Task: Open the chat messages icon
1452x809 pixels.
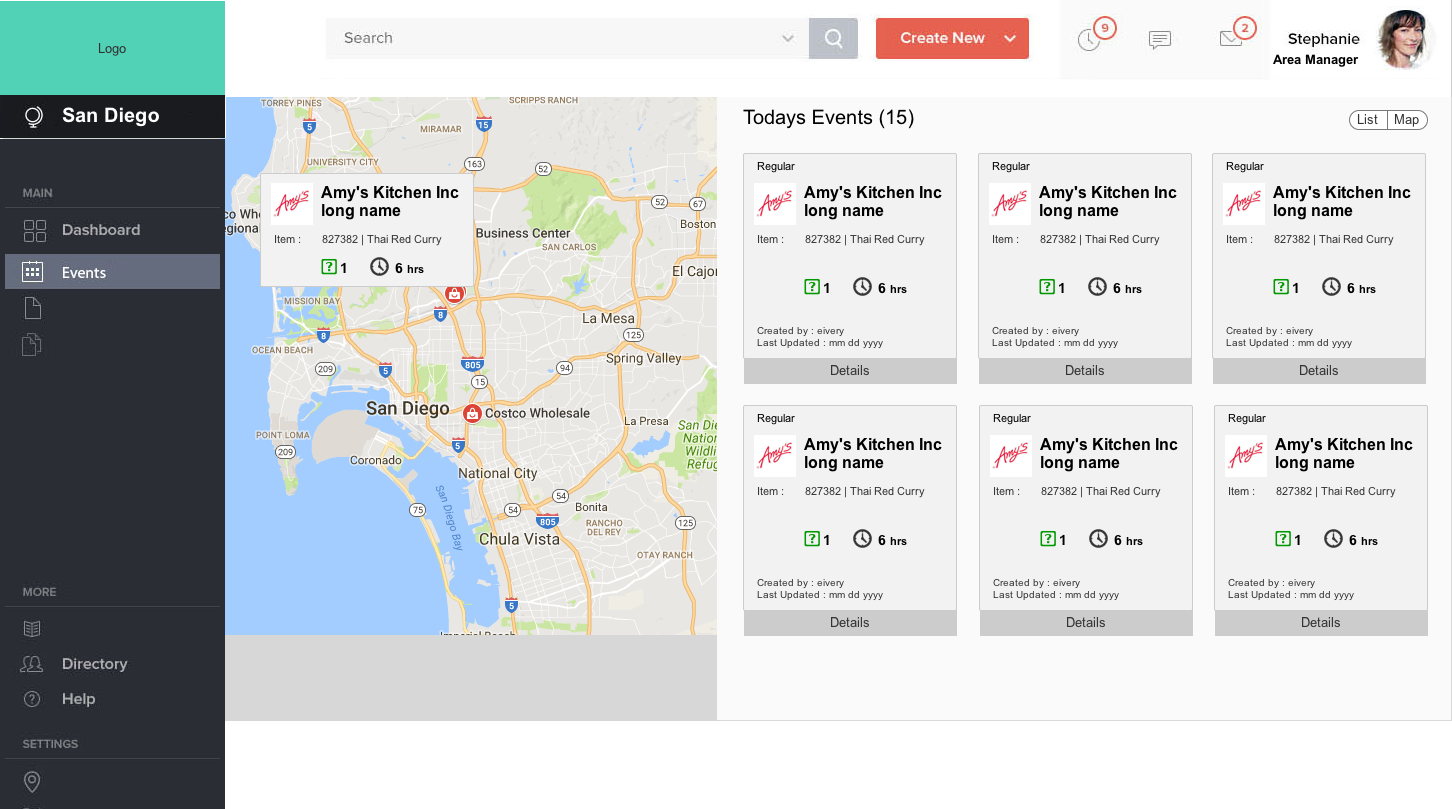Action: (1159, 40)
